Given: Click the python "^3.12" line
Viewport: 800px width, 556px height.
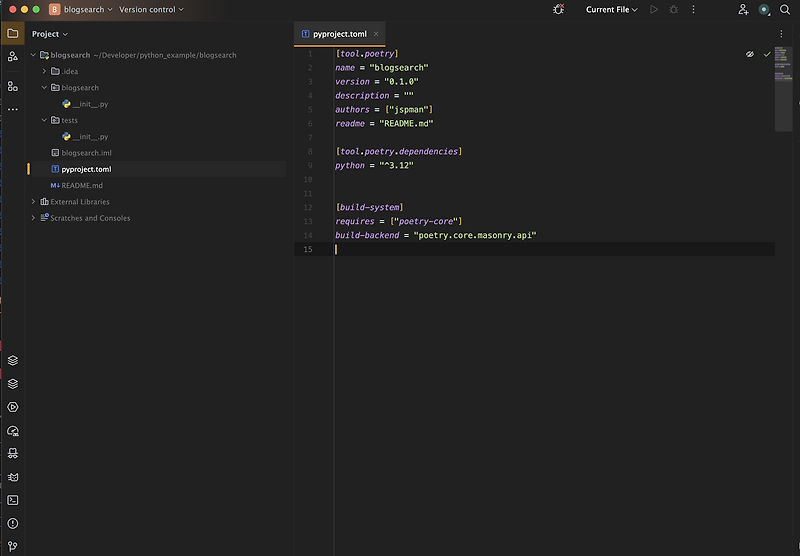Looking at the screenshot, I should [x=374, y=165].
